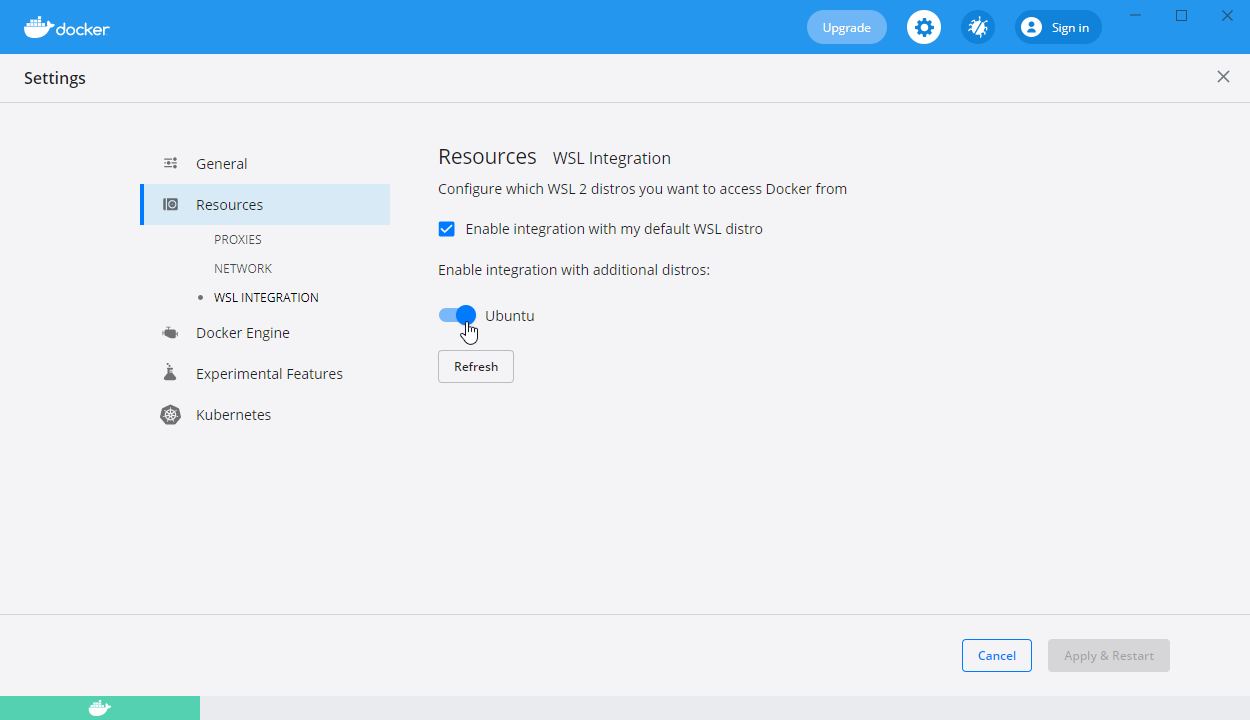Select the Resources settings icon

coord(170,204)
